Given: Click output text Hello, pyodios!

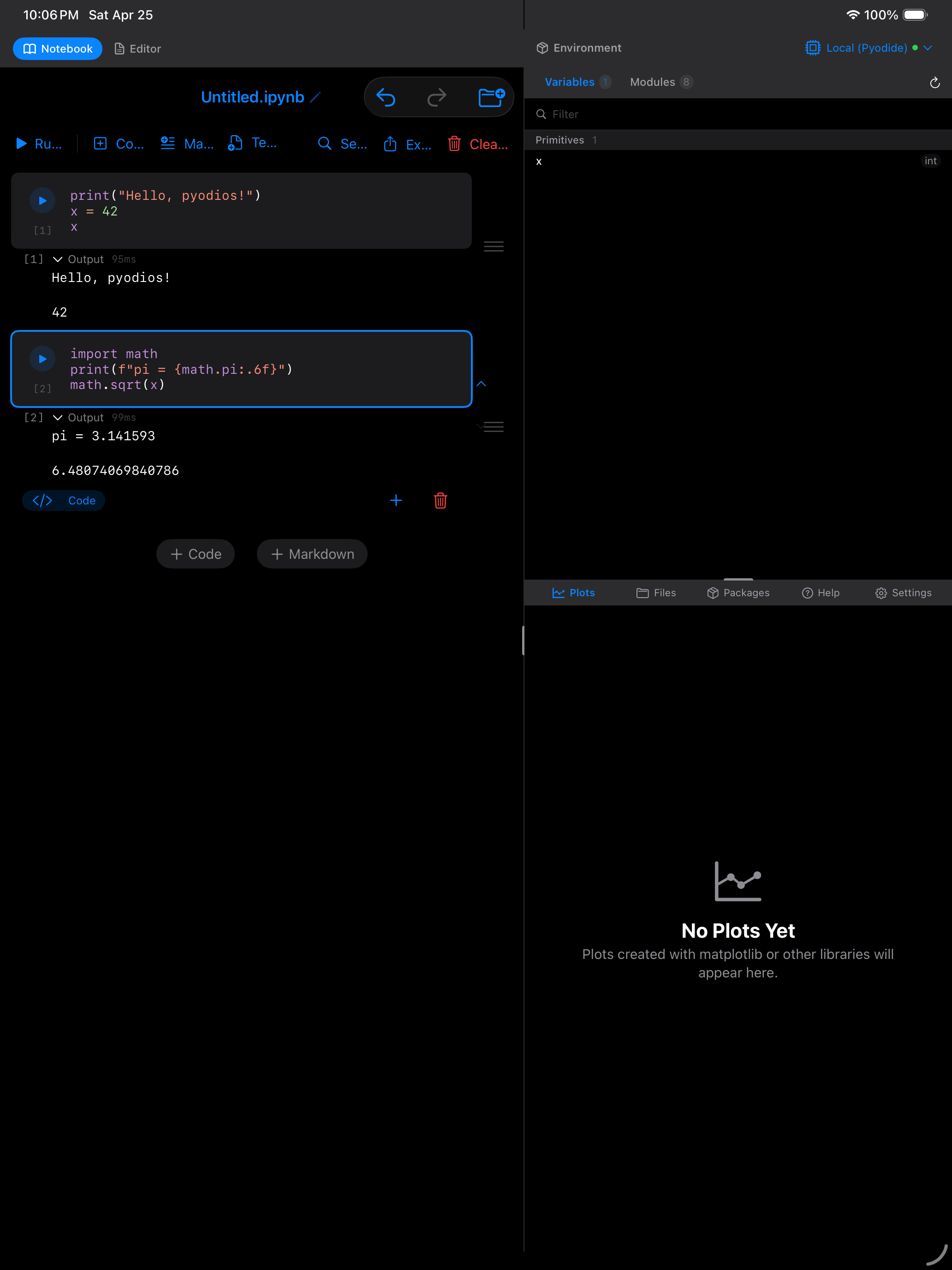Looking at the screenshot, I should coord(111,278).
